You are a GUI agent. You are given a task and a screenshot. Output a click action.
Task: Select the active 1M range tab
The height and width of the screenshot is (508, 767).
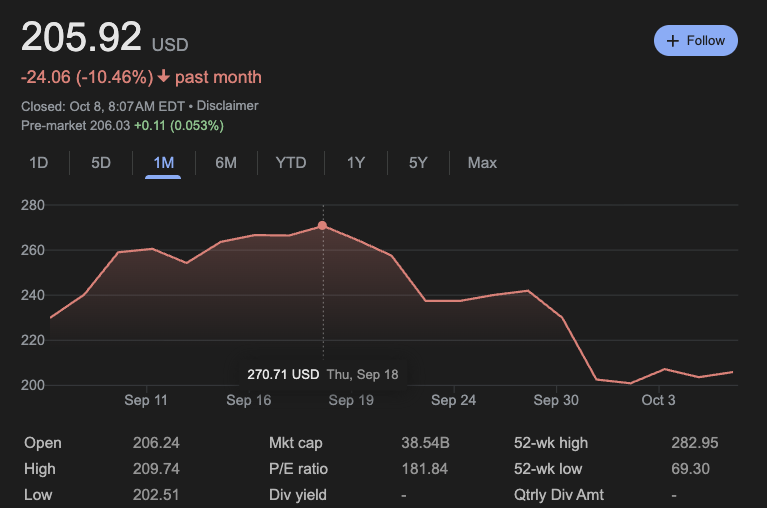163,163
